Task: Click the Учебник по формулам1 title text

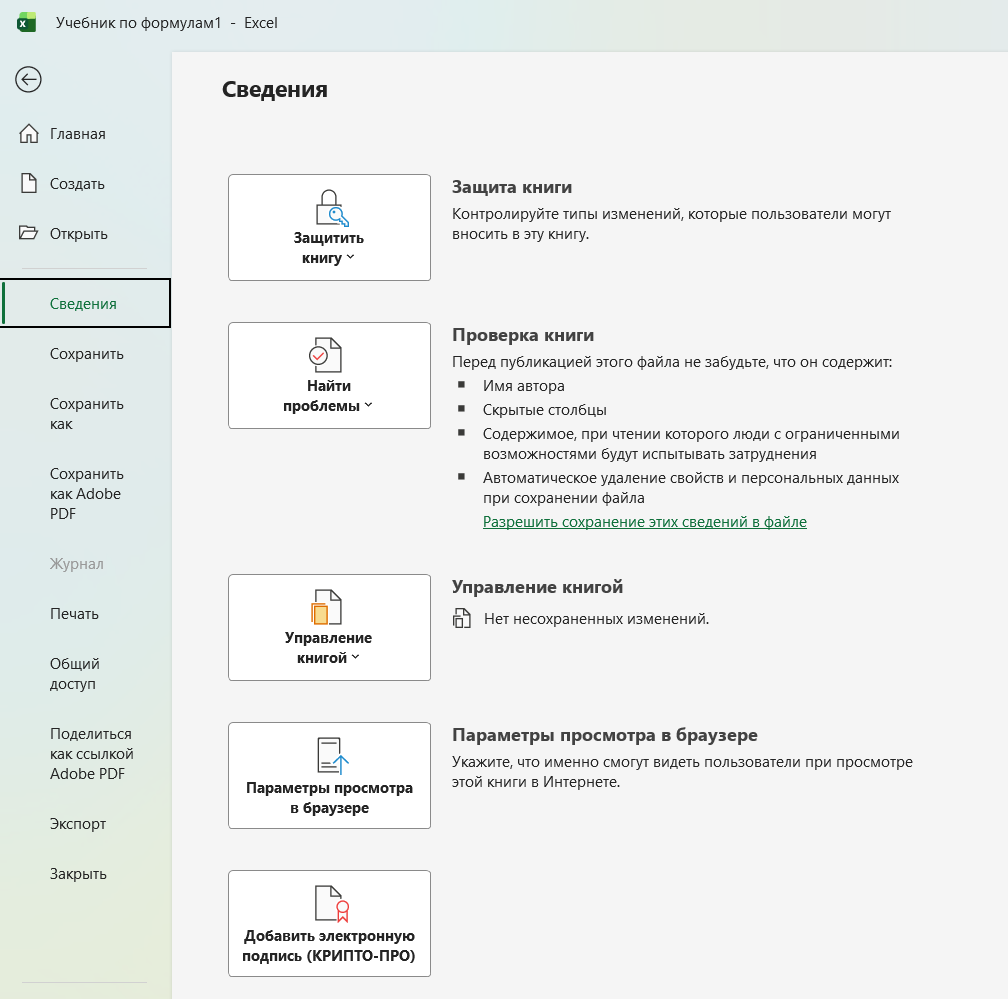Action: (x=138, y=22)
